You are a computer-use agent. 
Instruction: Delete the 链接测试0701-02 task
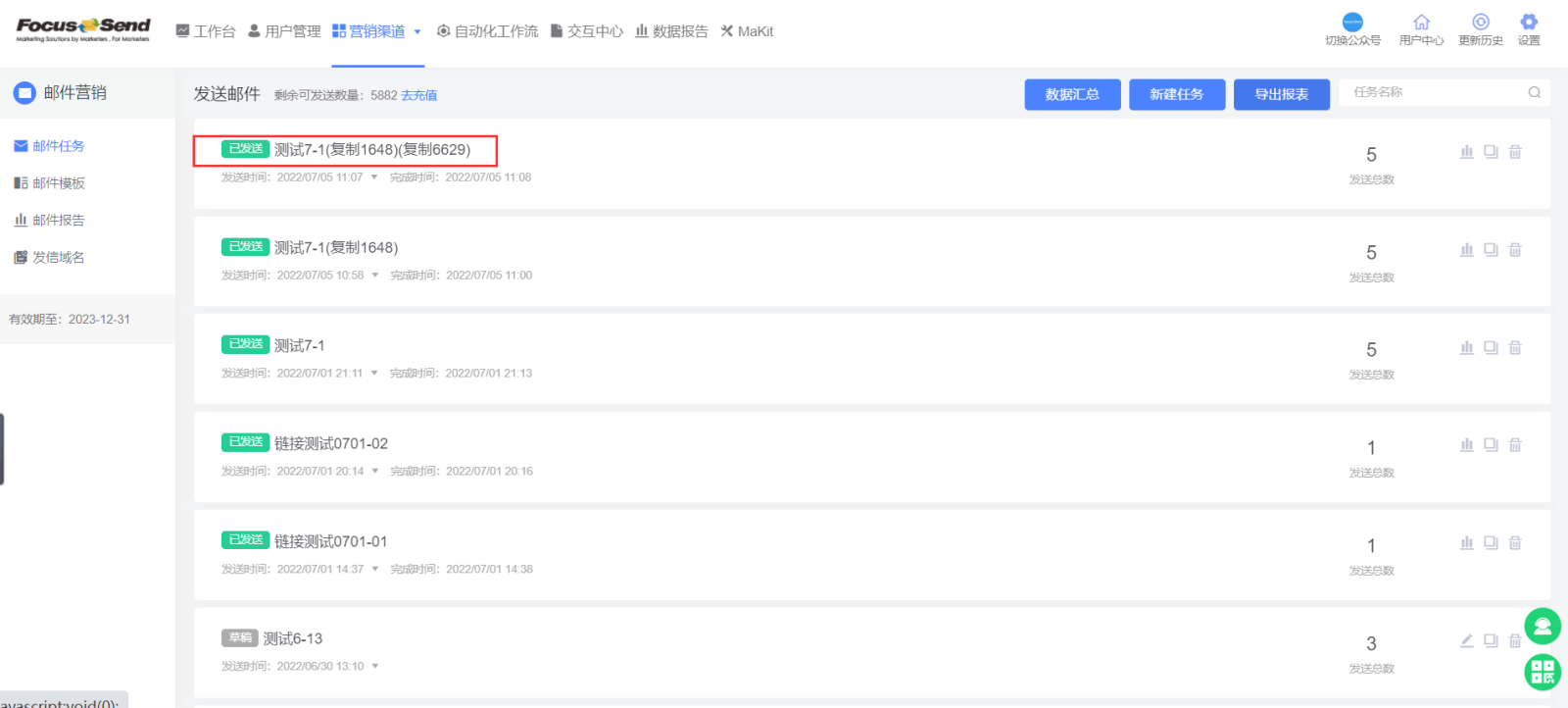(x=1515, y=445)
